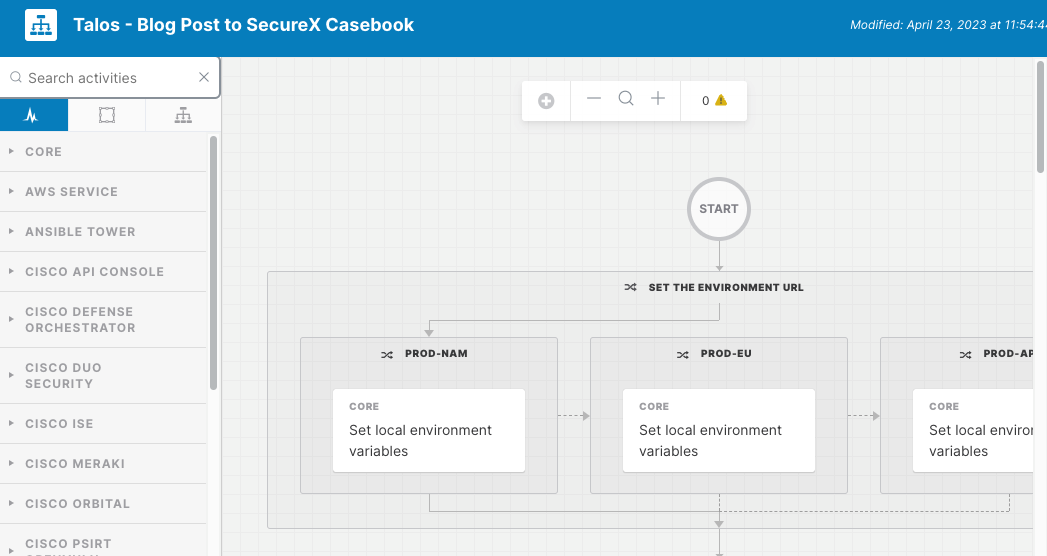The width and height of the screenshot is (1047, 556).
Task: Select PROD-EU Set local environment variables activity
Action: tap(718, 431)
